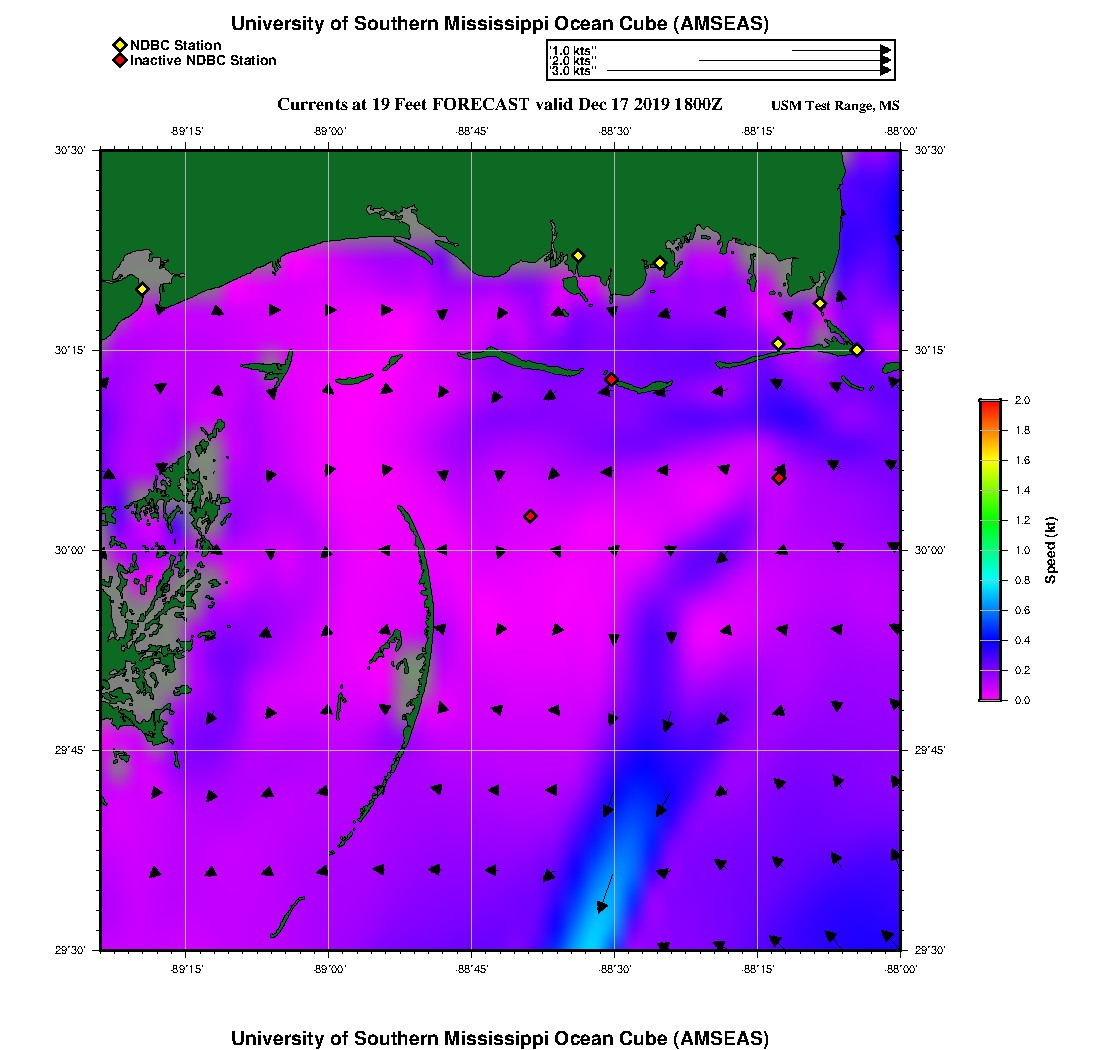Click the bottom AMSEAS Ocean Cube title
The width and height of the screenshot is (1100, 1050).
(499, 1038)
